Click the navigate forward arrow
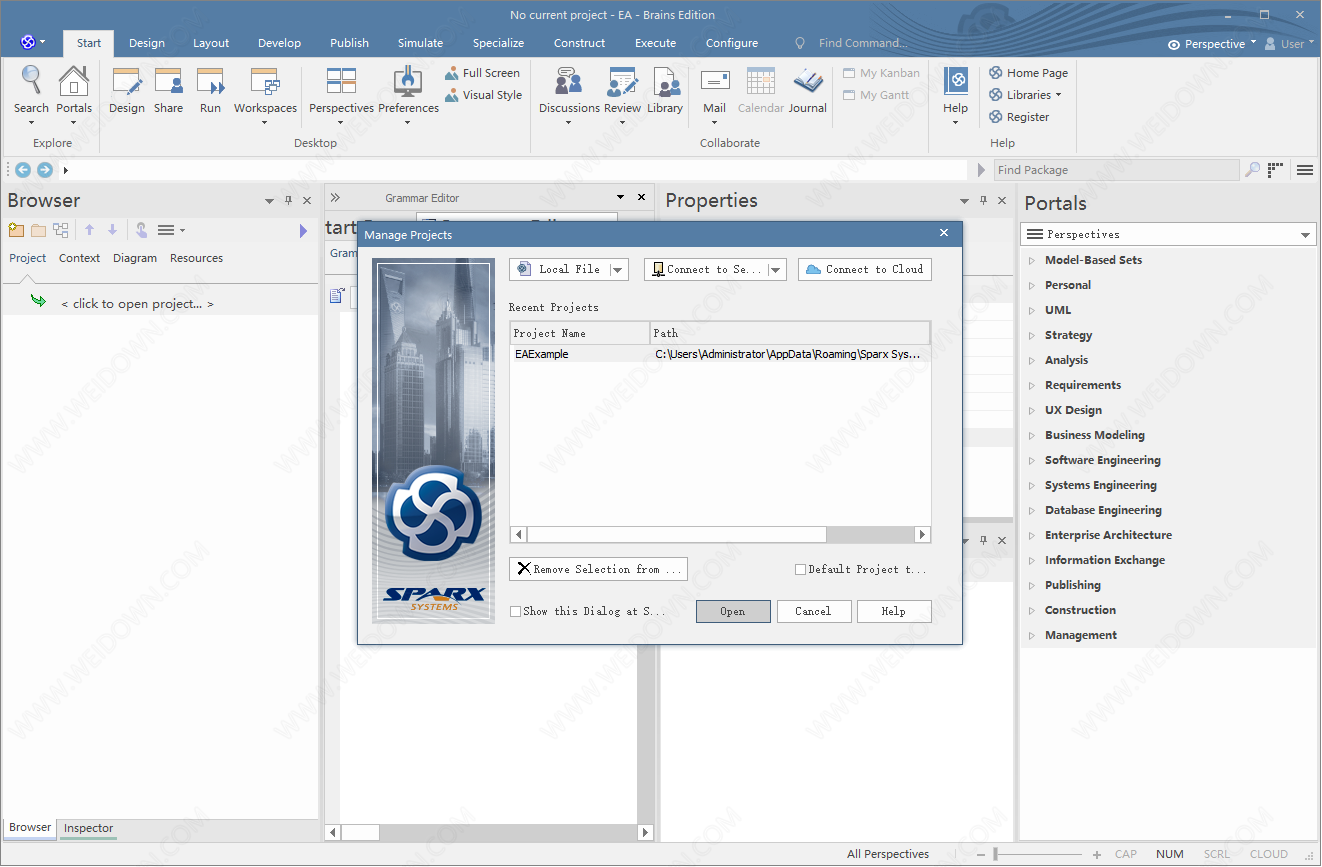This screenshot has height=867, width=1322. [x=45, y=170]
